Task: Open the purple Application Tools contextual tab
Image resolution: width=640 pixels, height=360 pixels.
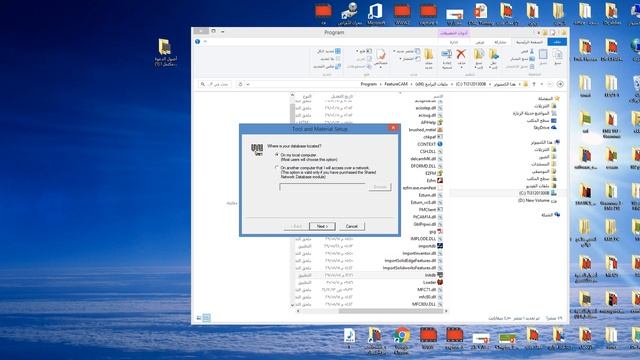Action: 454,33
